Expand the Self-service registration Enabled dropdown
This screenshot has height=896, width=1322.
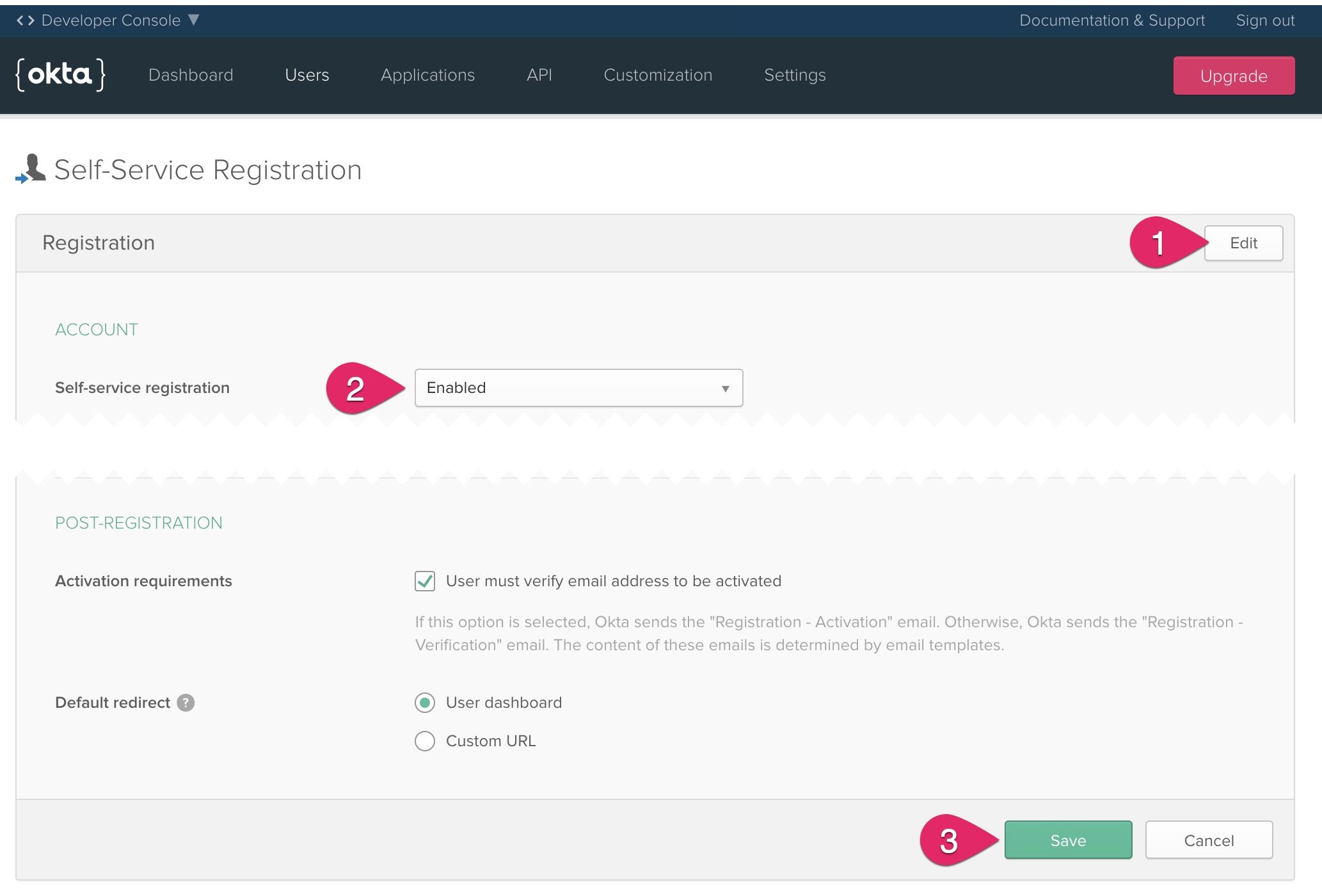tap(578, 388)
